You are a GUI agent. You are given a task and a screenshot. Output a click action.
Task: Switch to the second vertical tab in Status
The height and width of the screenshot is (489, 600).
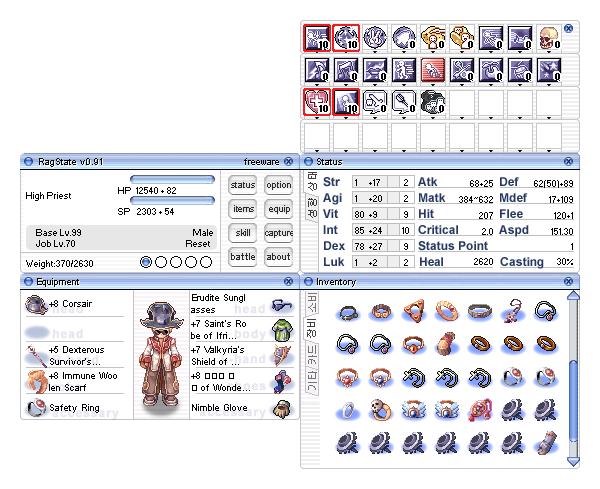coord(312,207)
